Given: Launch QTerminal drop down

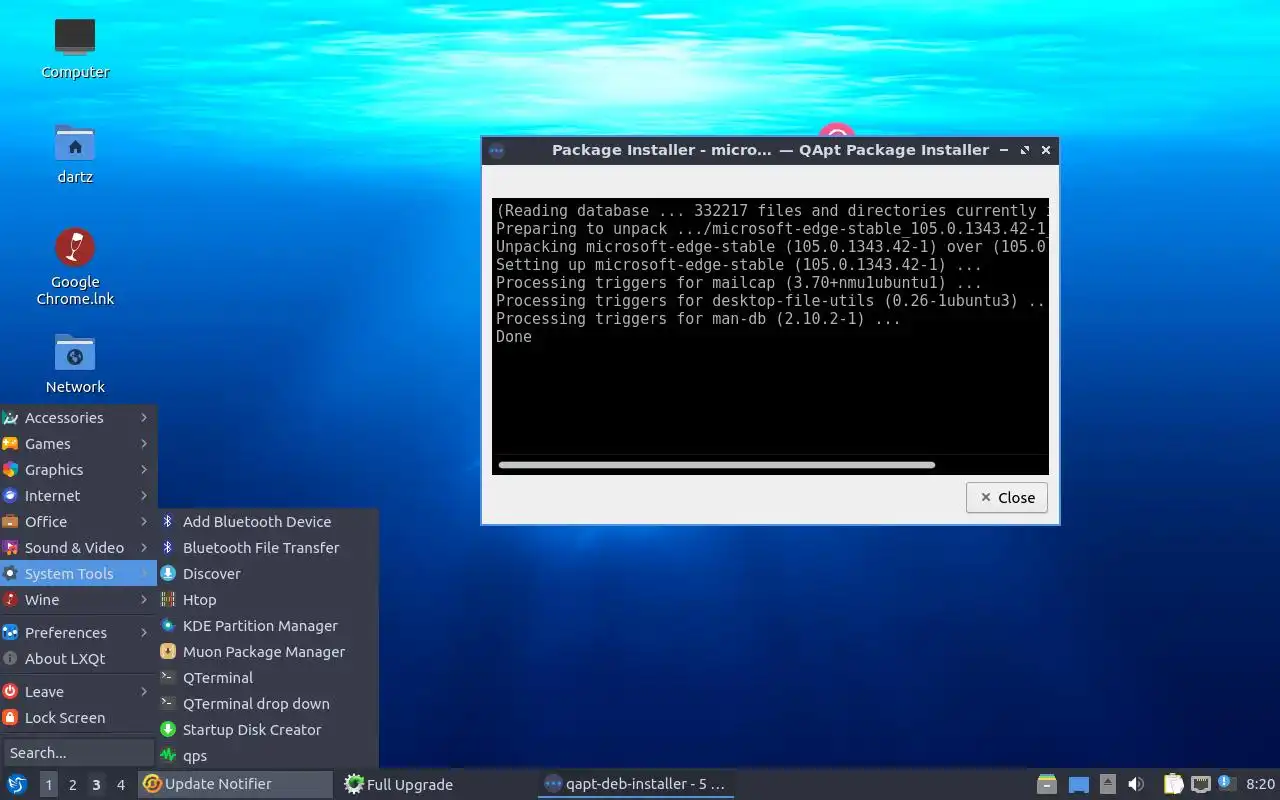Looking at the screenshot, I should coord(268,703).
